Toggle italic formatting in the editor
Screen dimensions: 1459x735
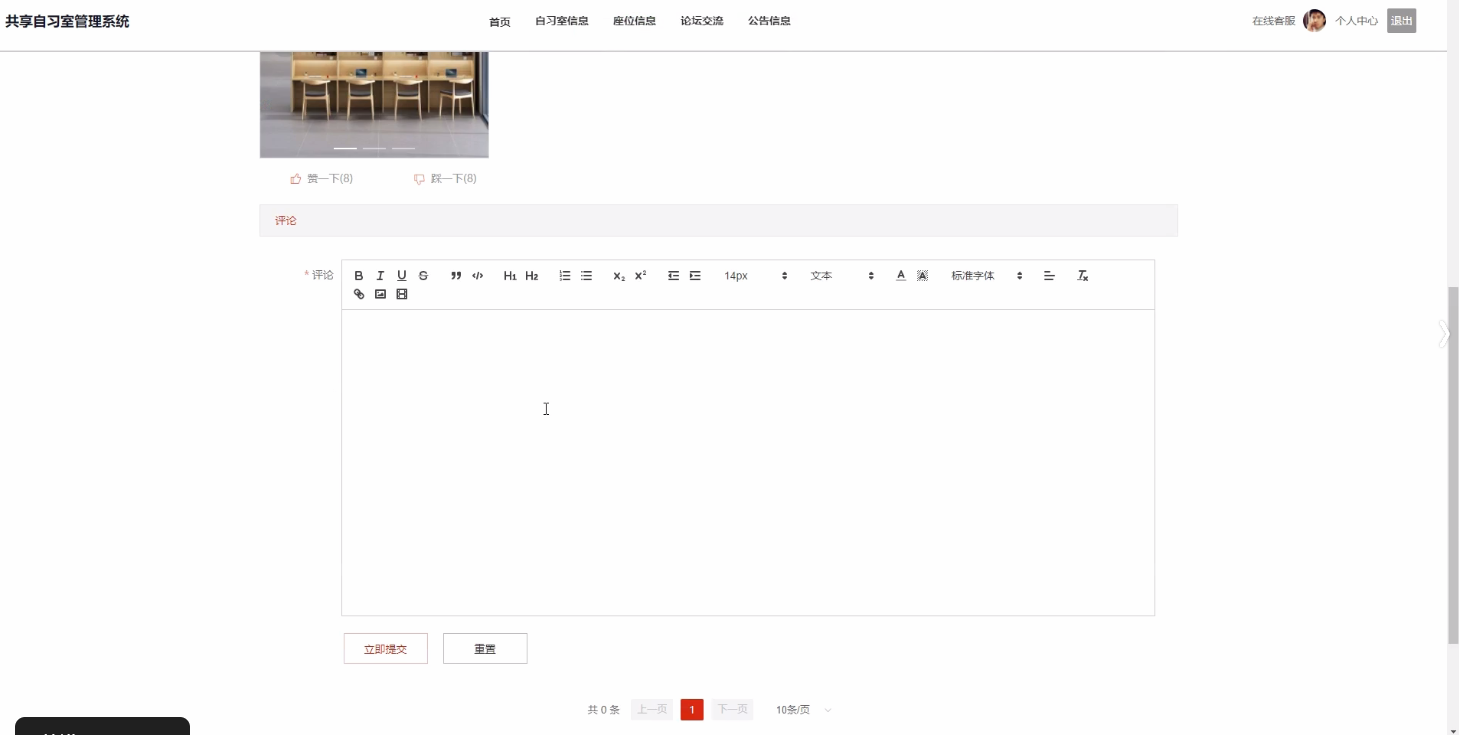[x=380, y=276]
